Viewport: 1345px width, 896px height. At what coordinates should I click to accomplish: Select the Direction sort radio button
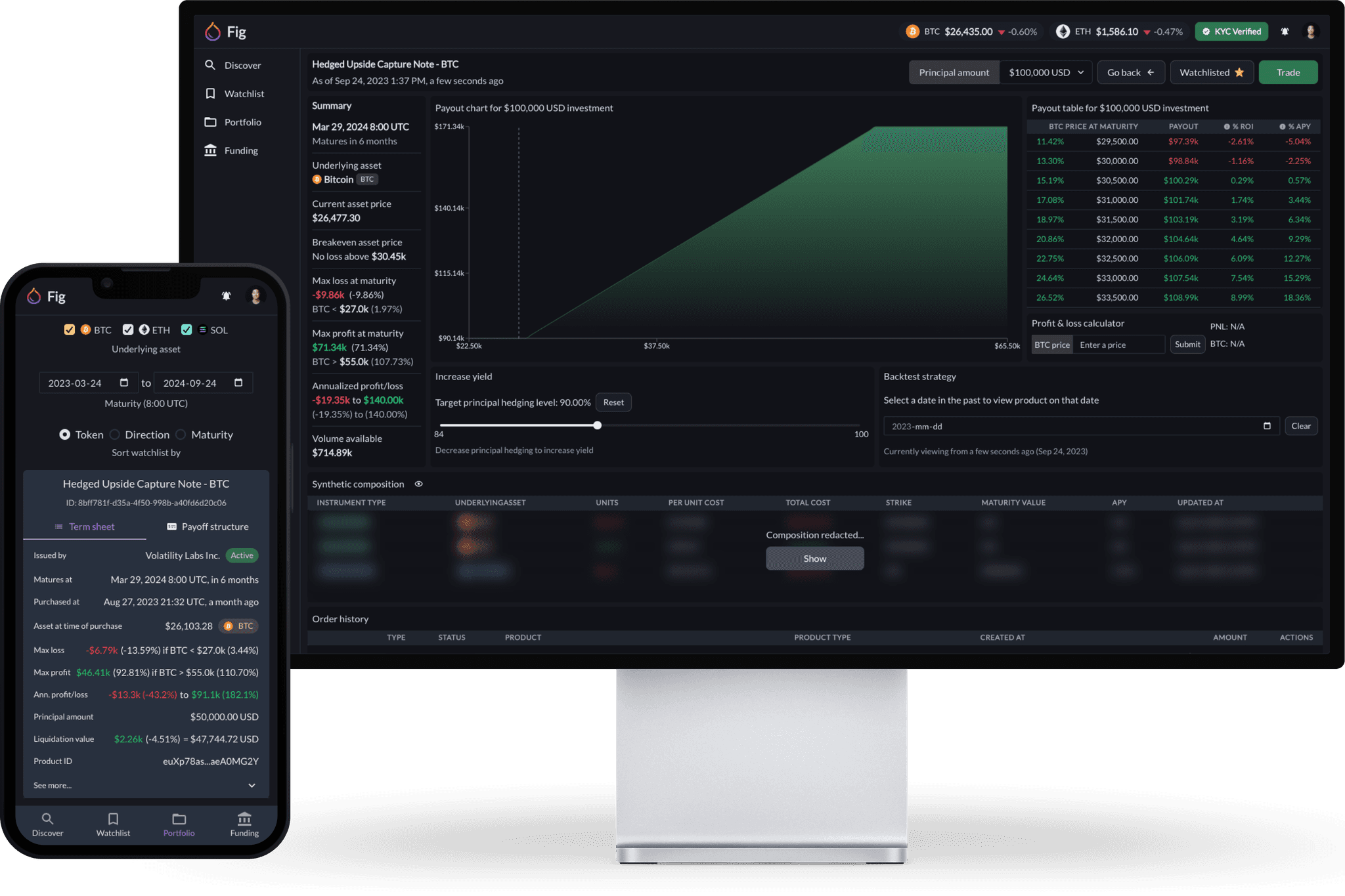pos(115,435)
